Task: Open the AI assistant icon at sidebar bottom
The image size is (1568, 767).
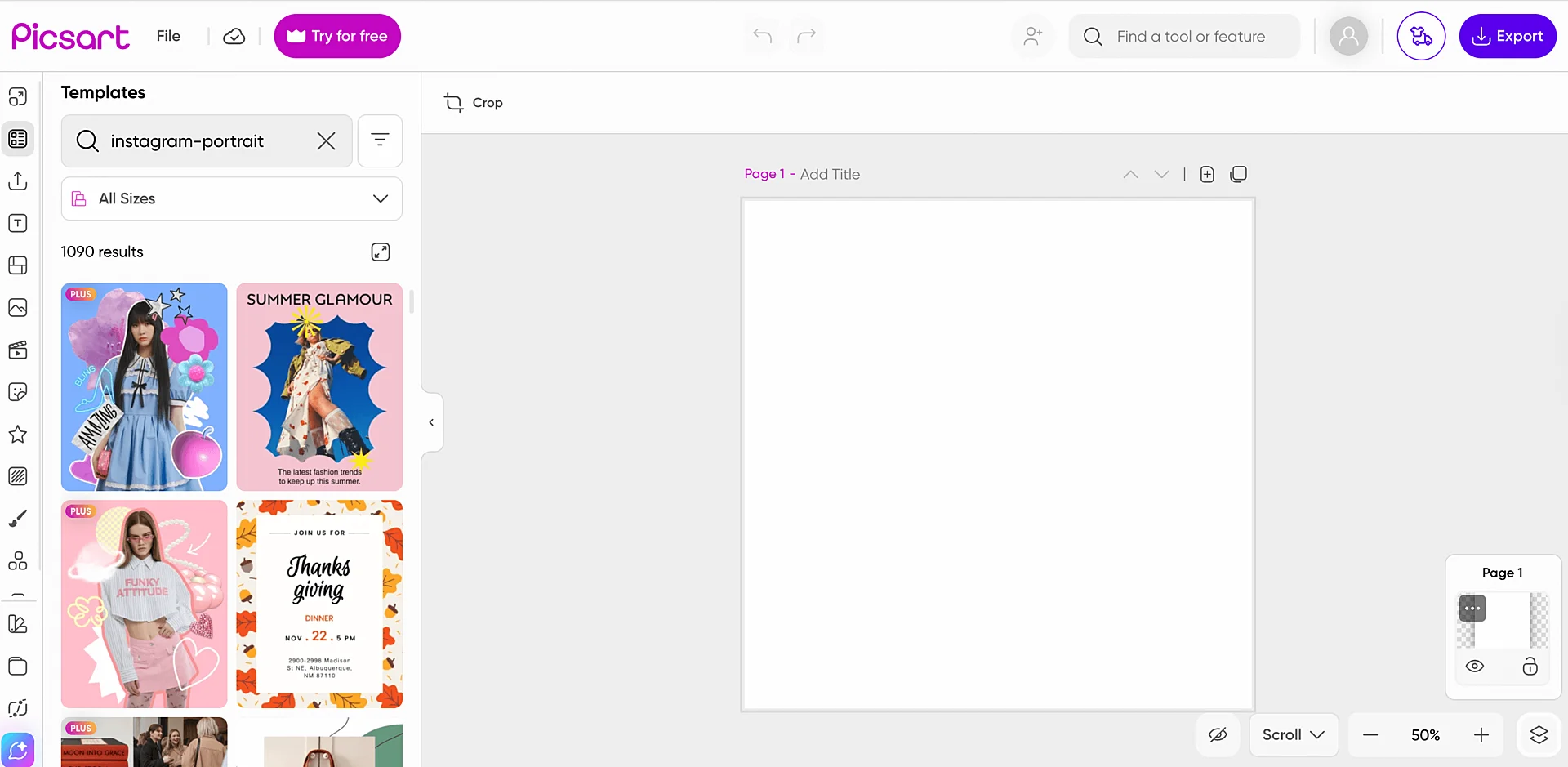Action: click(x=18, y=750)
